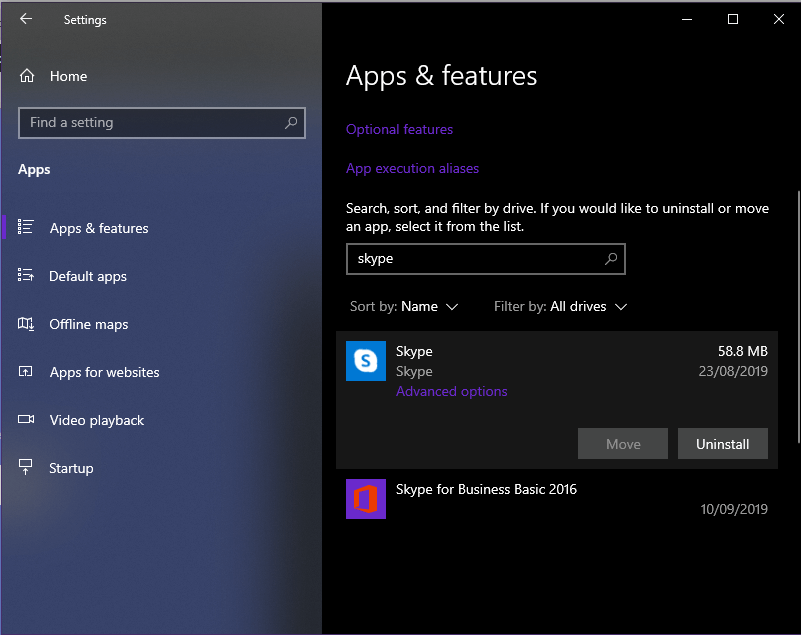The height and width of the screenshot is (635, 801).
Task: Click the 10/09/2019 install date
Action: [734, 509]
